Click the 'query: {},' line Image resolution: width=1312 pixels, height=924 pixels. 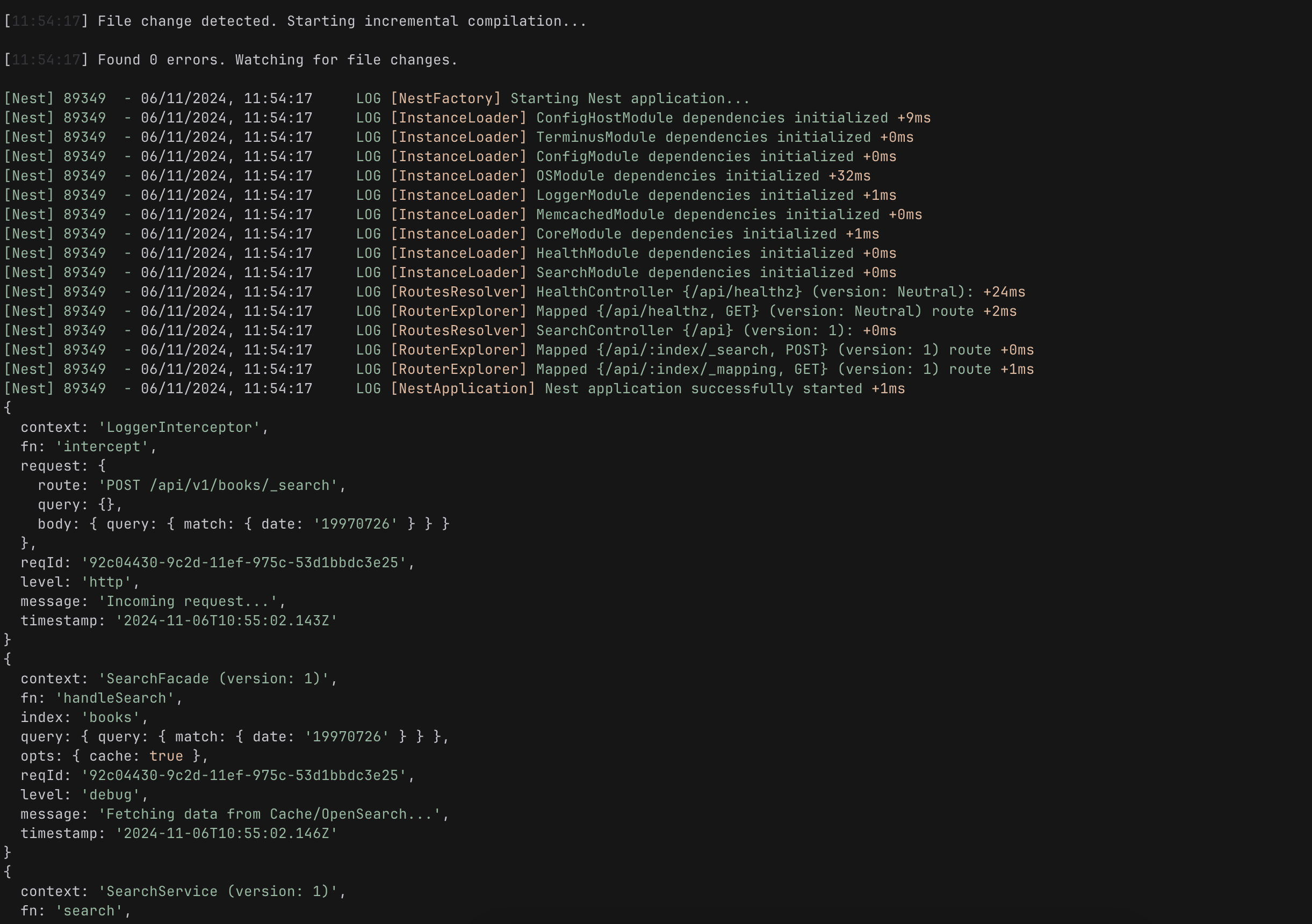tap(80, 505)
